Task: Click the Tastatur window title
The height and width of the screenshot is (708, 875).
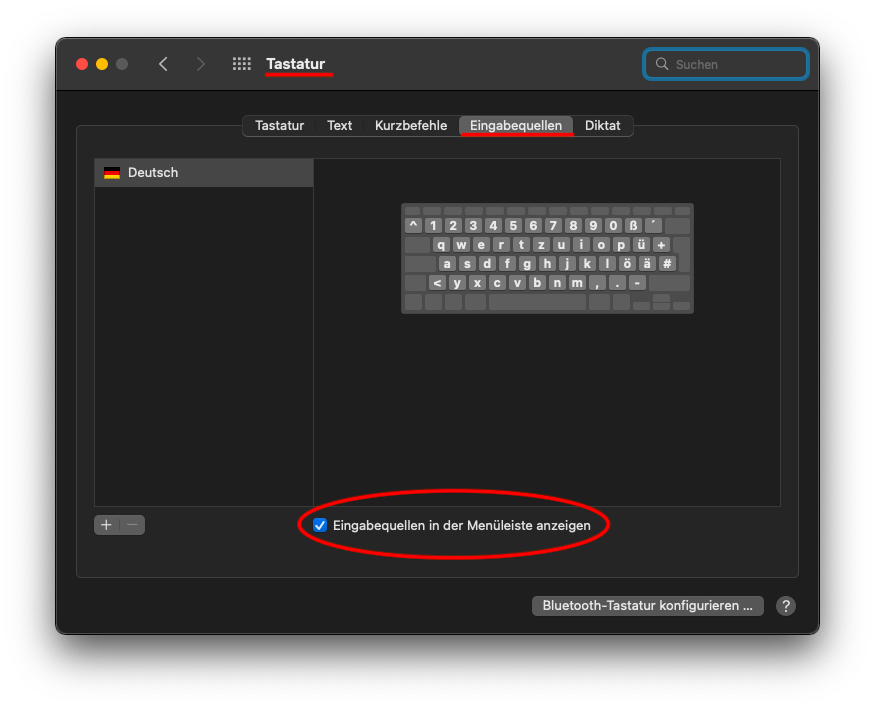Action: tap(295, 64)
